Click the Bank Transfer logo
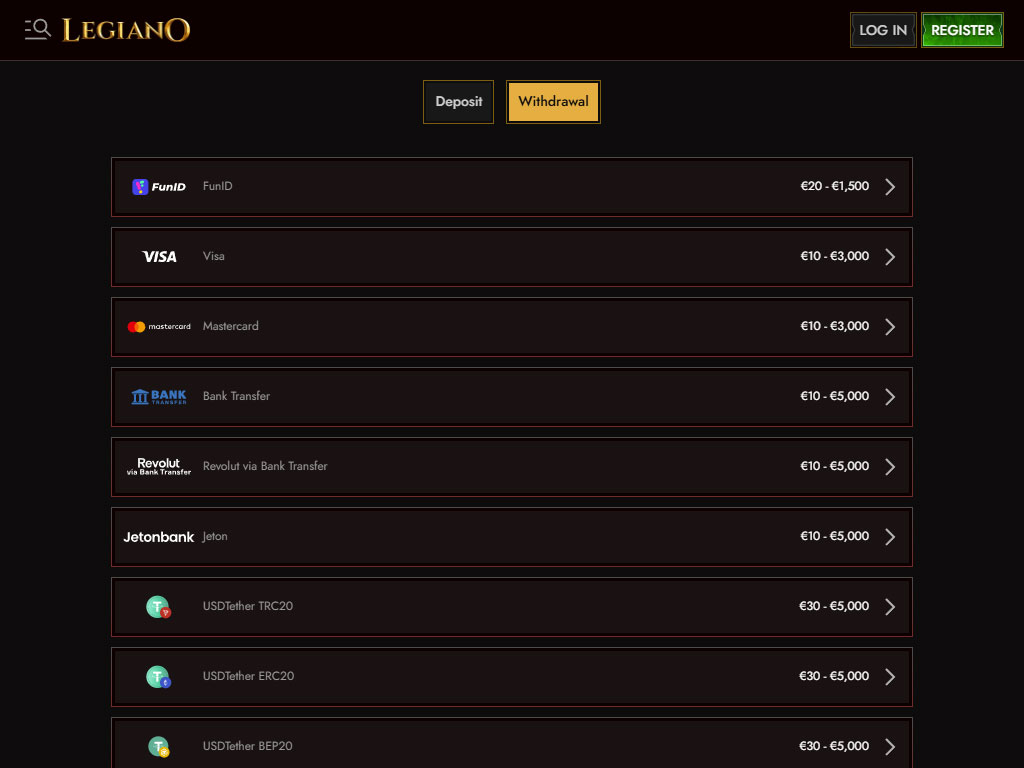Viewport: 1024px width, 768px height. [x=159, y=396]
